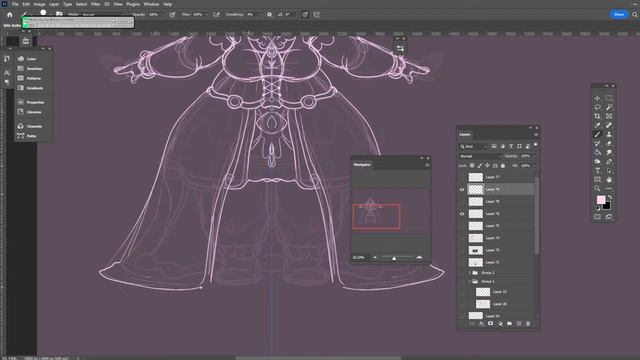Toggle lock position in Layers
Screen dimensions: 640x360
[x=487, y=166]
